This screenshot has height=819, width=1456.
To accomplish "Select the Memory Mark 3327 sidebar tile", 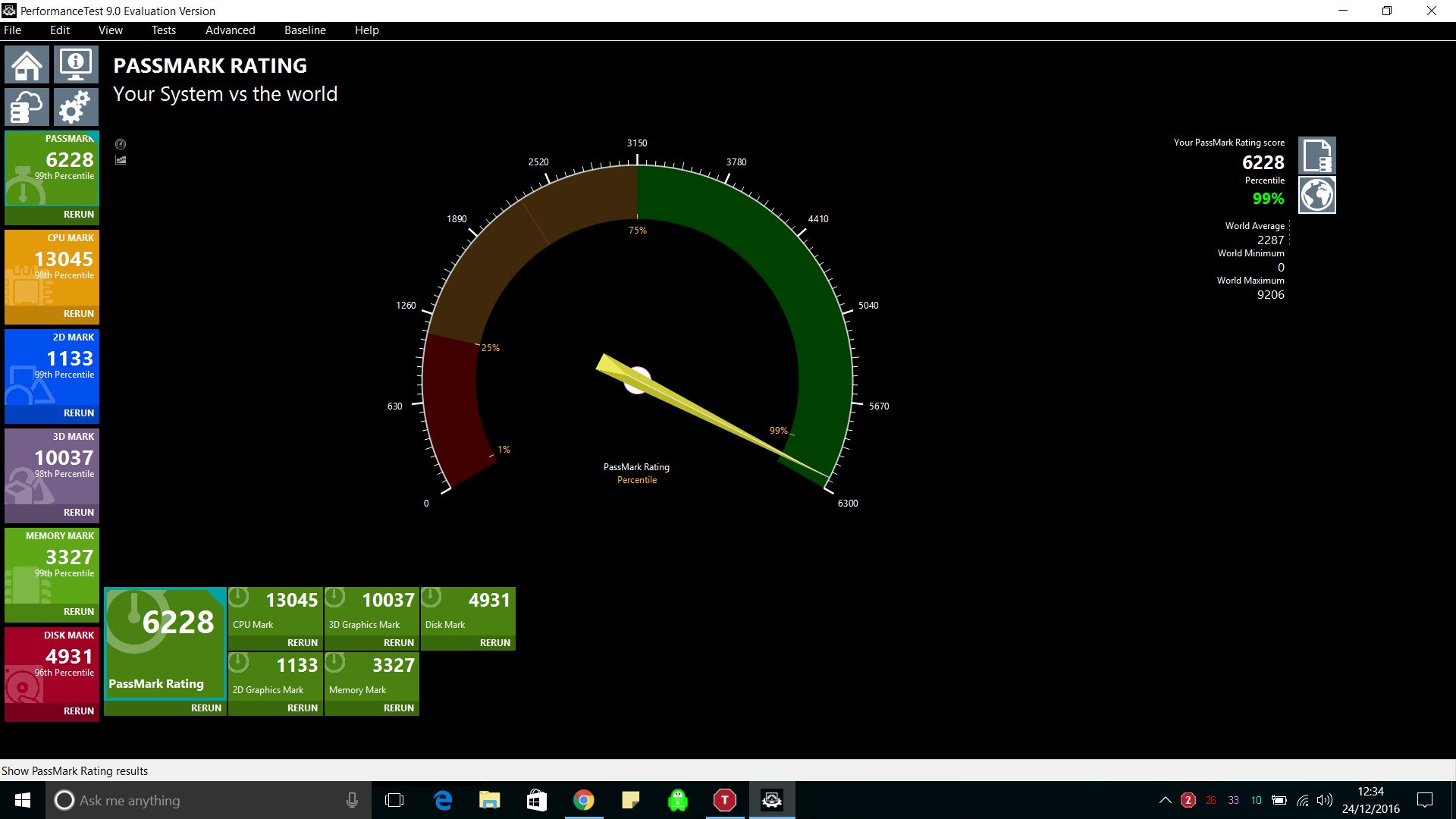I will tap(52, 566).
